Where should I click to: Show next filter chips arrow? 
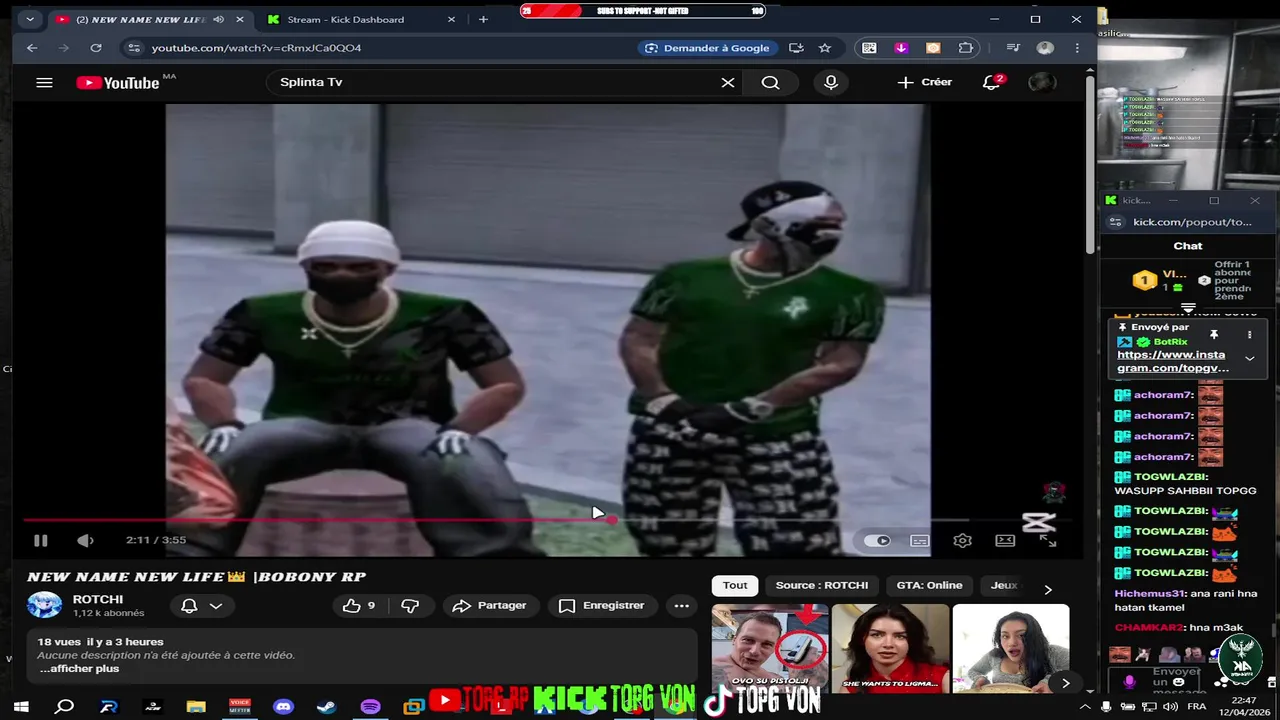1047,589
